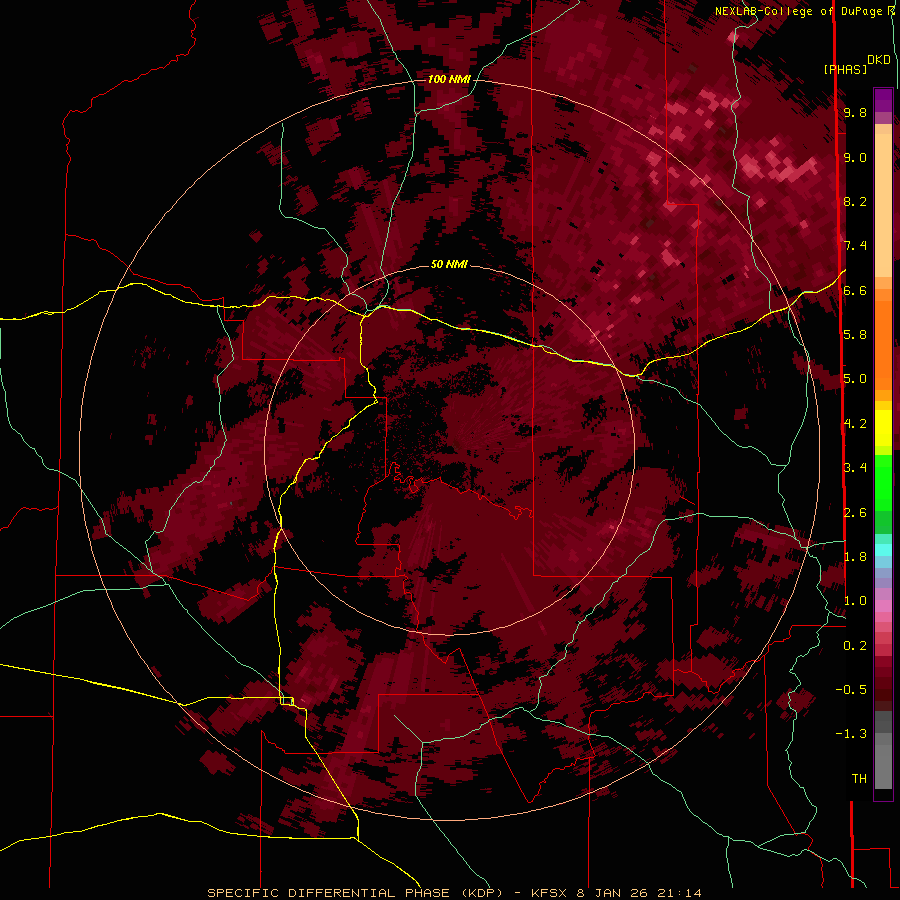Click the "50 NMI" range ring label
The image size is (900, 900).
tap(449, 264)
